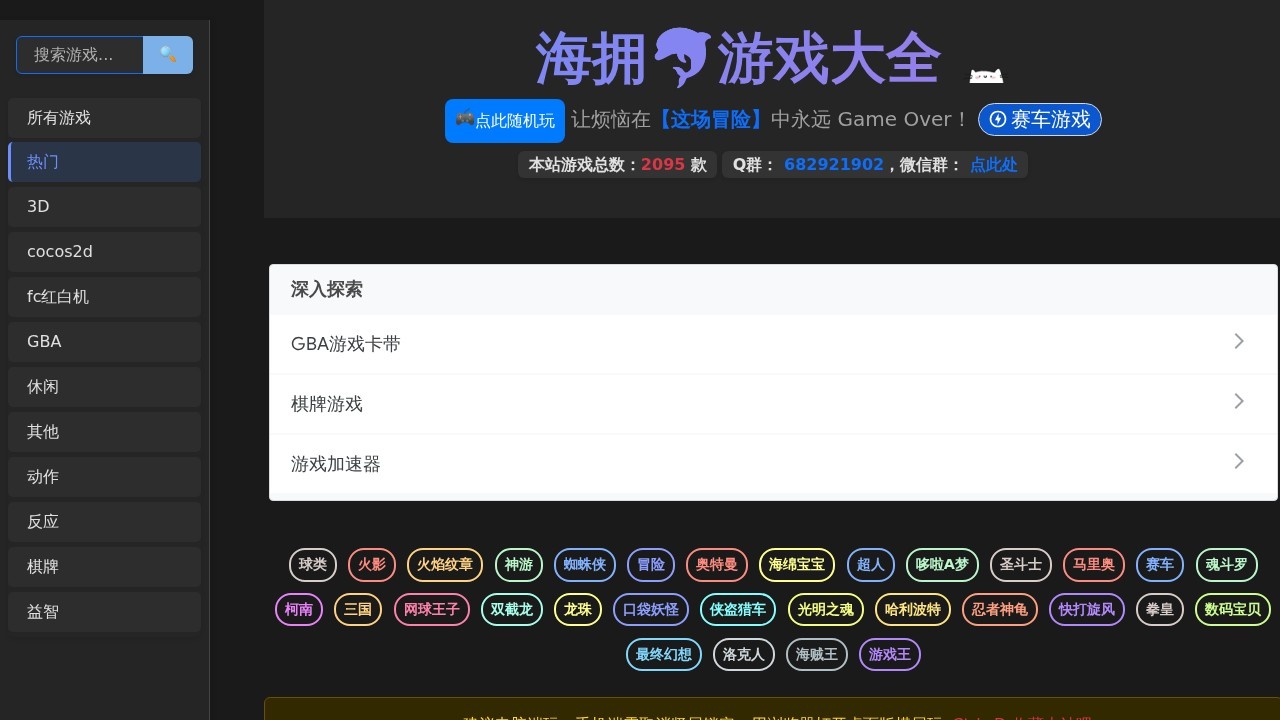This screenshot has width=1280, height=720.
Task: Click the 最终幻想 game tag
Action: [663, 654]
